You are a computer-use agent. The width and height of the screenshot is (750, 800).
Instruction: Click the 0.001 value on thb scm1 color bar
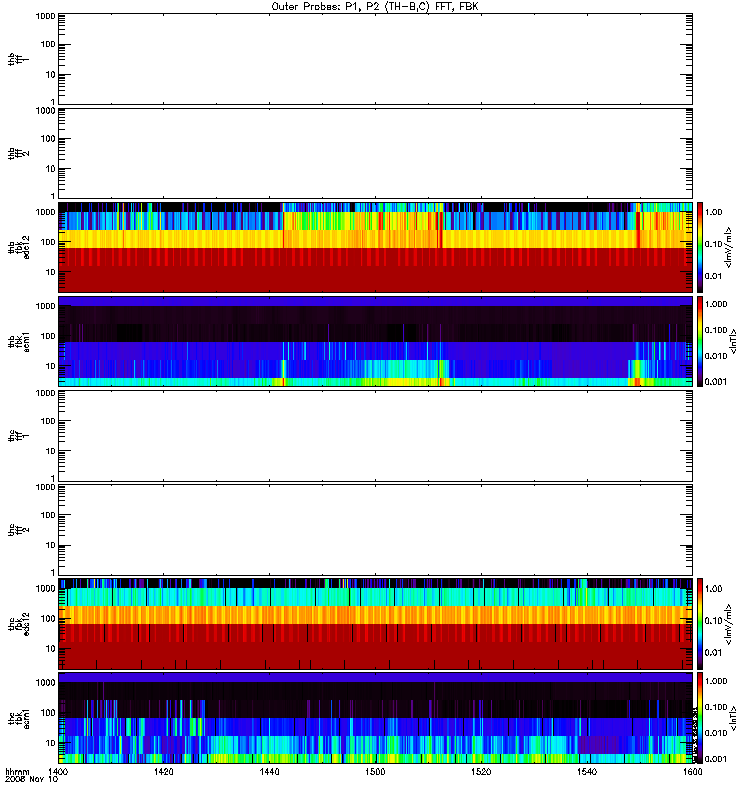[716, 382]
